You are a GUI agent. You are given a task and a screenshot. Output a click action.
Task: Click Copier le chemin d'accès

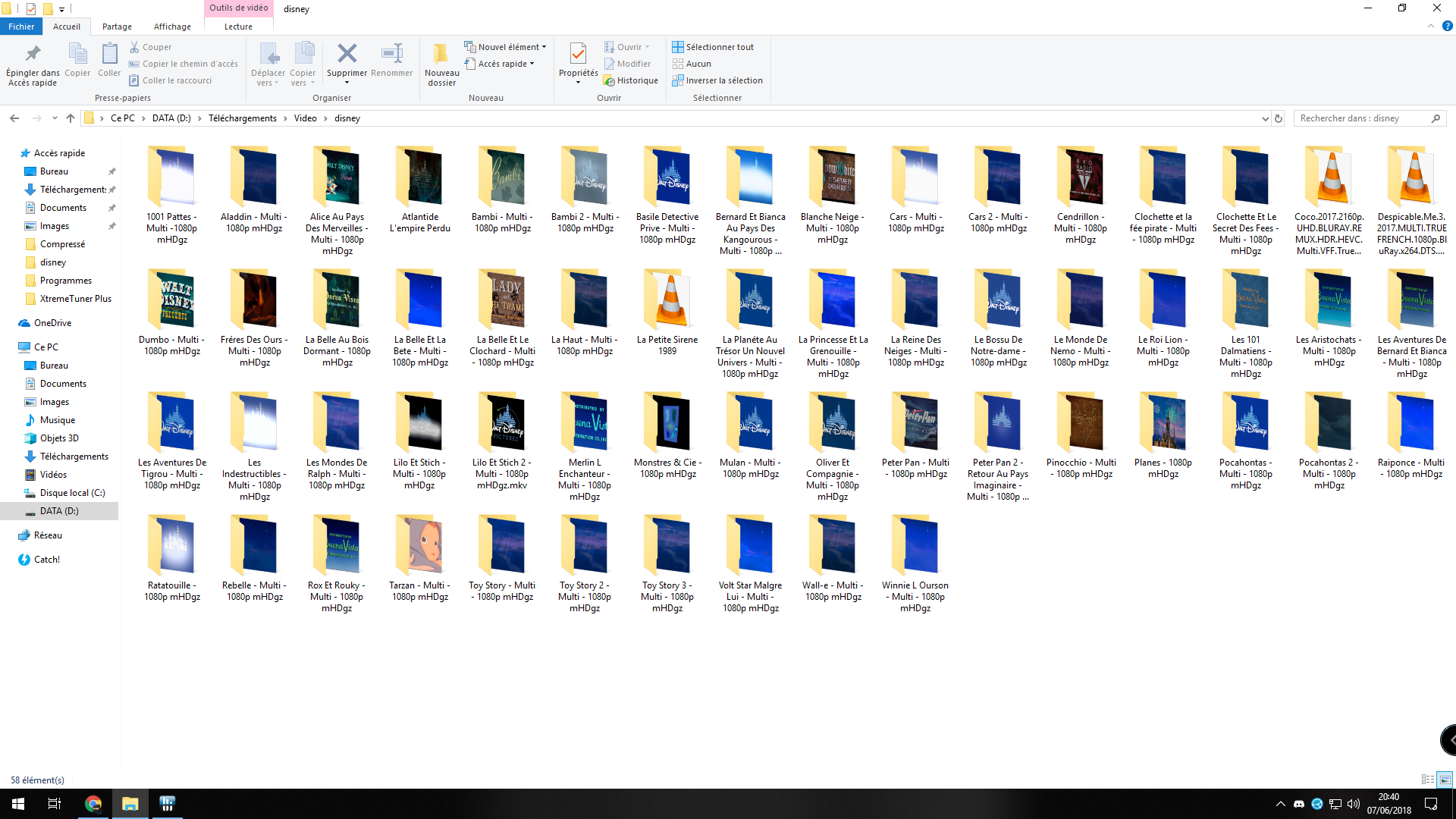pyautogui.click(x=183, y=64)
